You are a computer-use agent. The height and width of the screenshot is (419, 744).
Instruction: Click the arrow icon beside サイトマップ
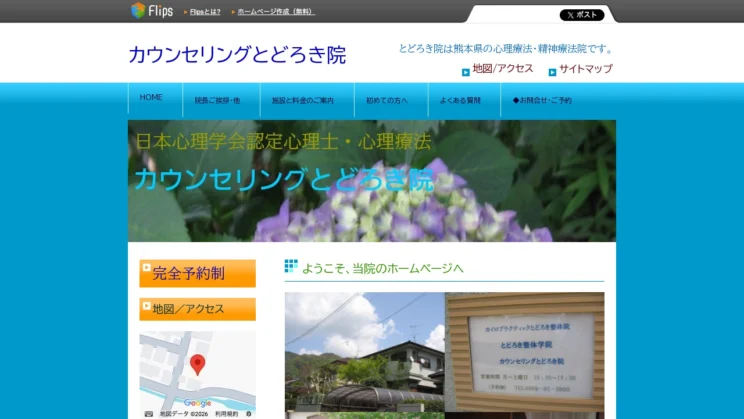tap(552, 72)
